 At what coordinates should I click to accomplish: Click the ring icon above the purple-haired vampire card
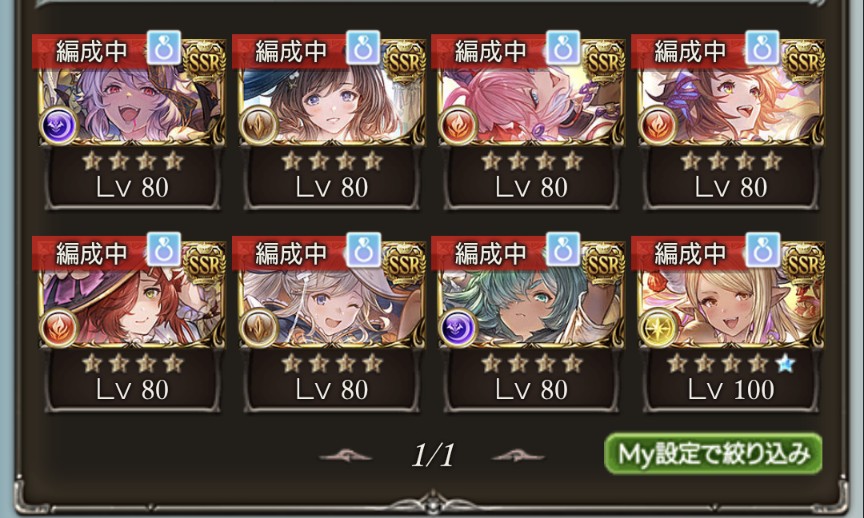tap(164, 48)
